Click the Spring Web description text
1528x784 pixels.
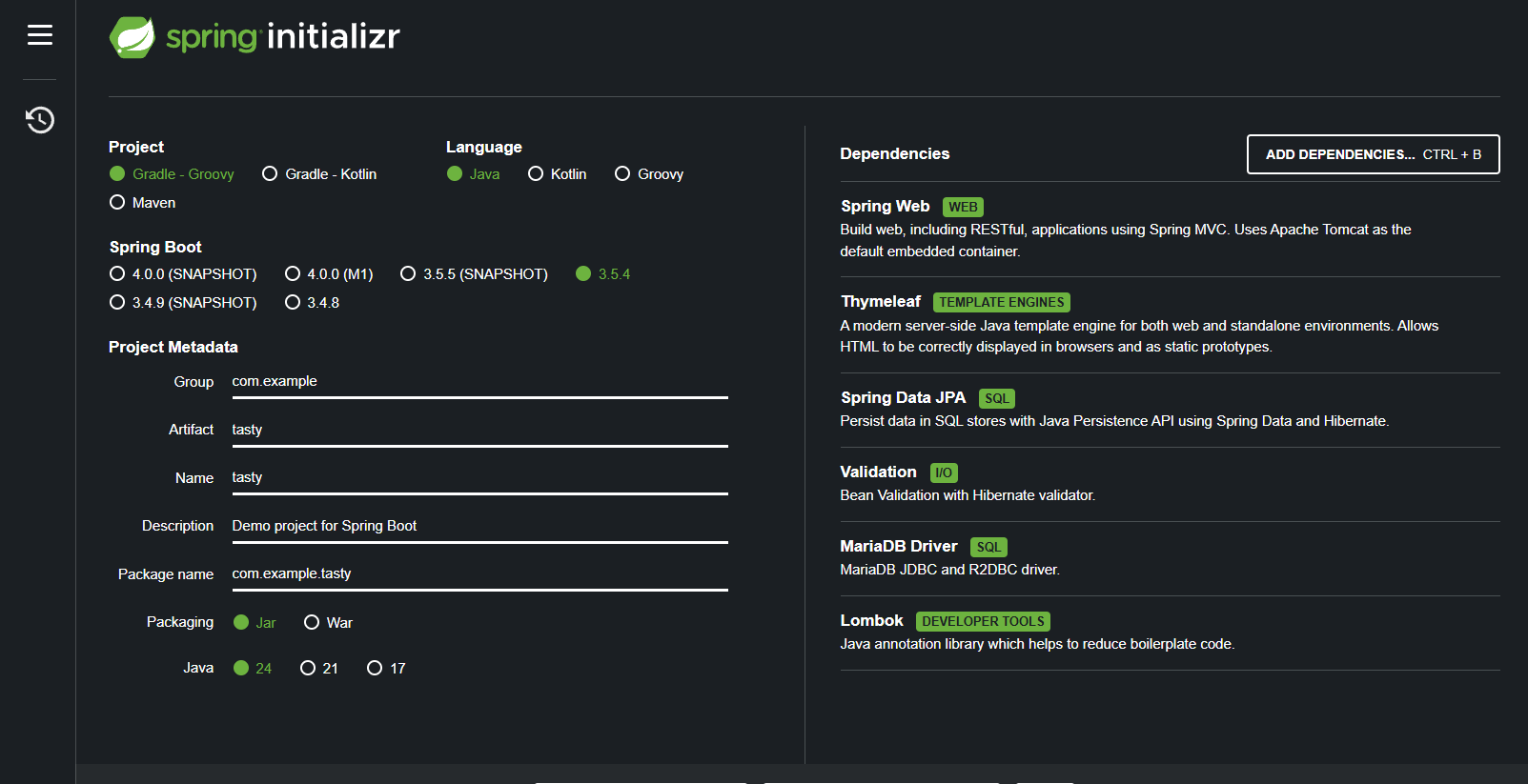coord(1126,241)
